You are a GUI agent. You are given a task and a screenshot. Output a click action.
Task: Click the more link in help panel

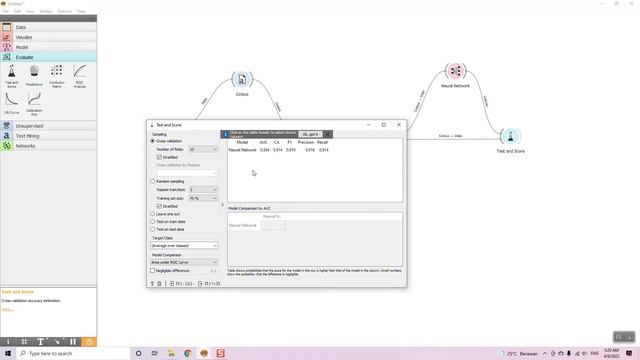point(7,309)
